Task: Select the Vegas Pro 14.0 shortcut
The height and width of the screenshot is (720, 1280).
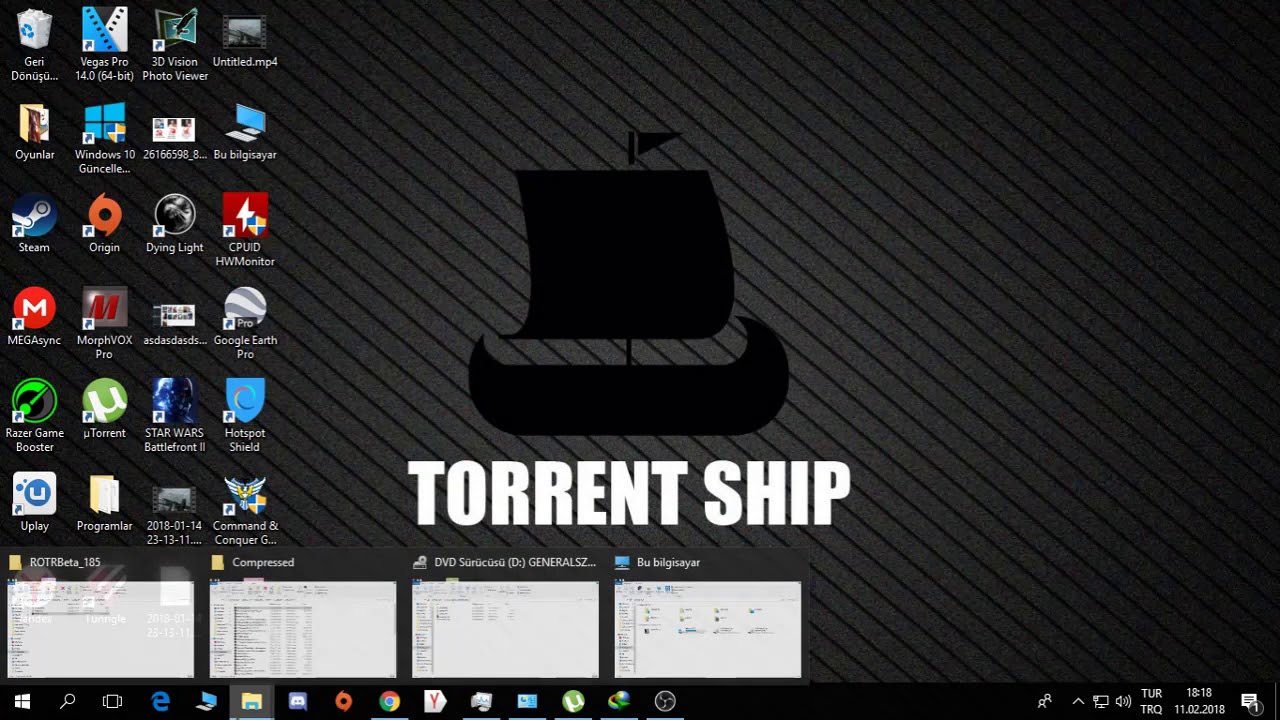Action: (x=104, y=45)
